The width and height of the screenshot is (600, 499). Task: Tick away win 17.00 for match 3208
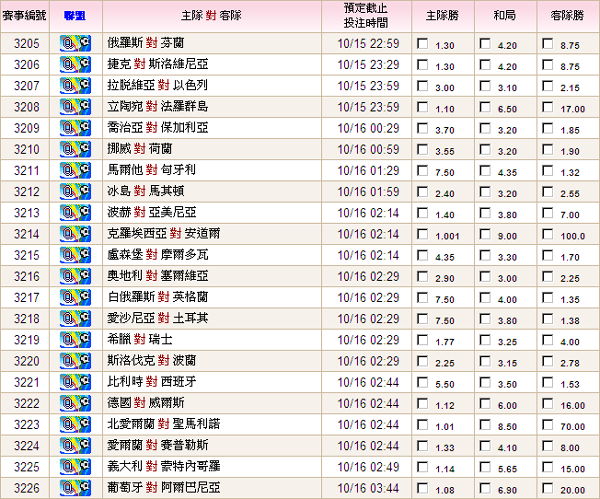[548, 107]
